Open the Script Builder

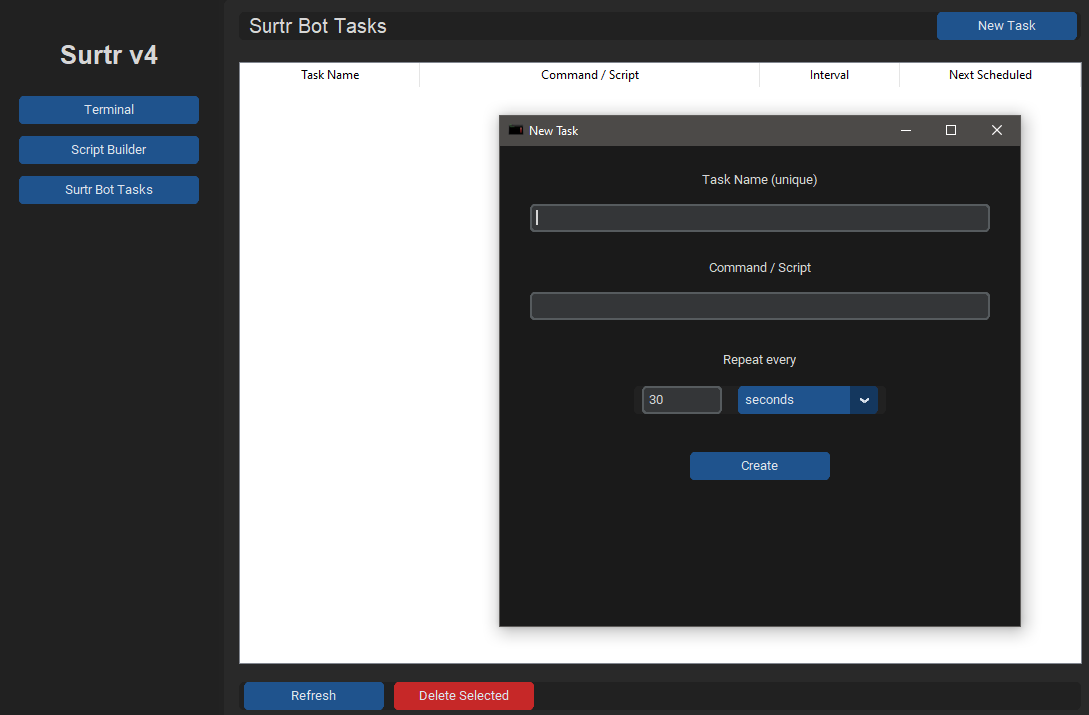(x=108, y=149)
